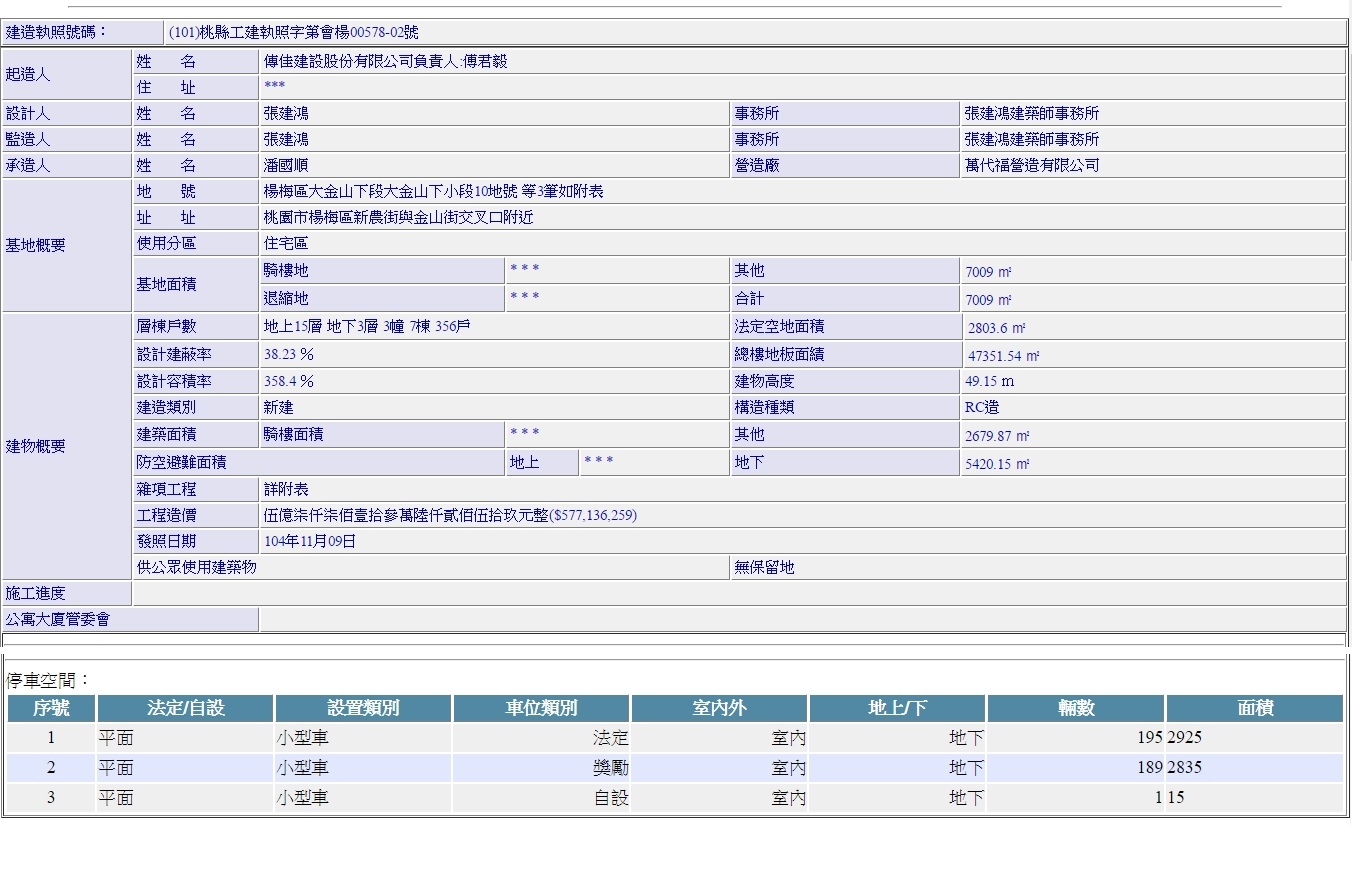1352x886 pixels.
Task: Click building coverage value 38.23 %
Action: coord(289,354)
